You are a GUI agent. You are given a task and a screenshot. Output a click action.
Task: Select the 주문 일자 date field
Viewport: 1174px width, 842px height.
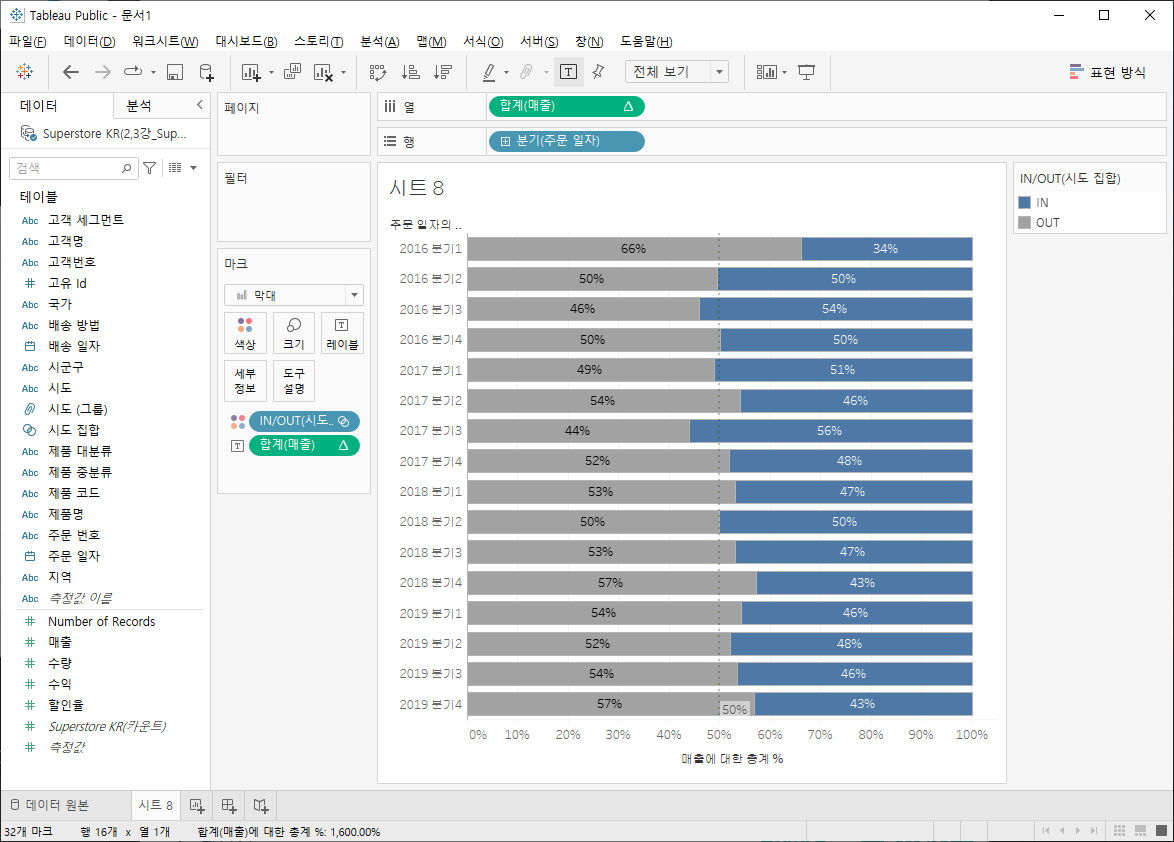pyautogui.click(x=73, y=556)
